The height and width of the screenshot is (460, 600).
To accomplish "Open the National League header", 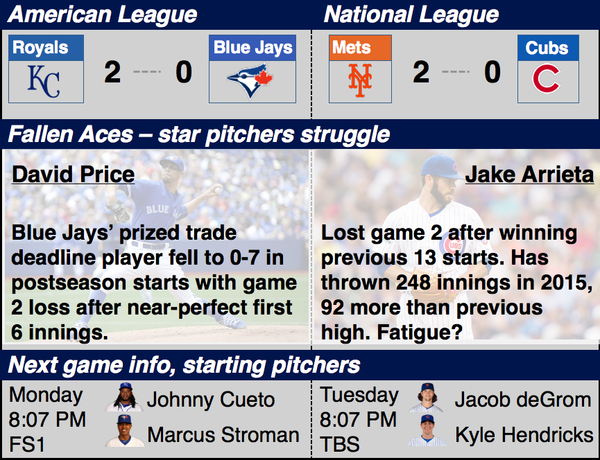I will click(x=411, y=15).
